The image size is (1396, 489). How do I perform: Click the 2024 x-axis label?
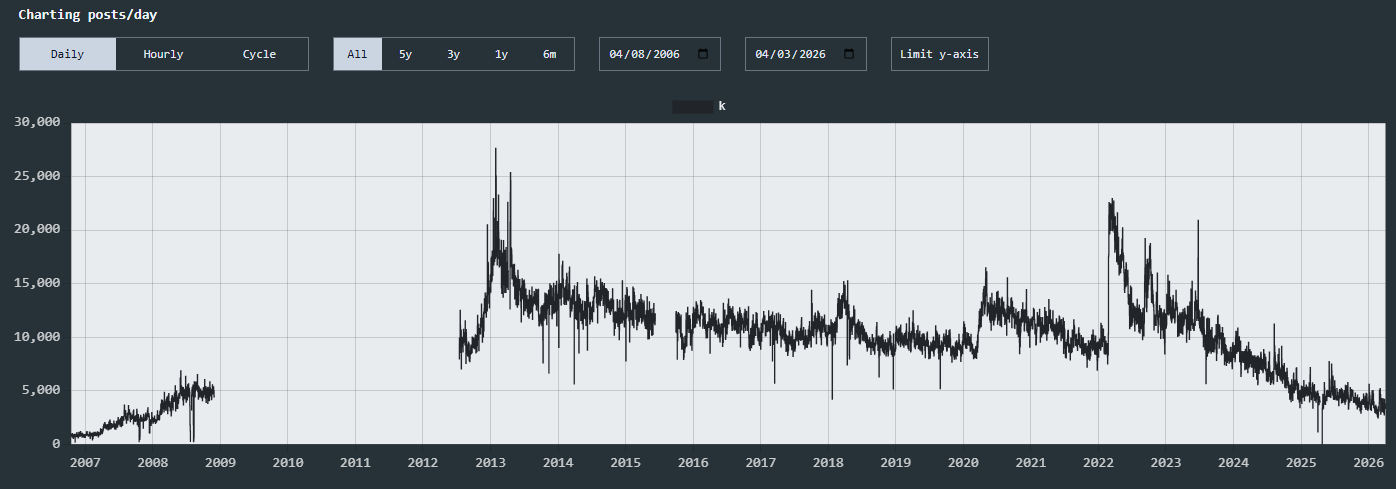click(x=1233, y=462)
